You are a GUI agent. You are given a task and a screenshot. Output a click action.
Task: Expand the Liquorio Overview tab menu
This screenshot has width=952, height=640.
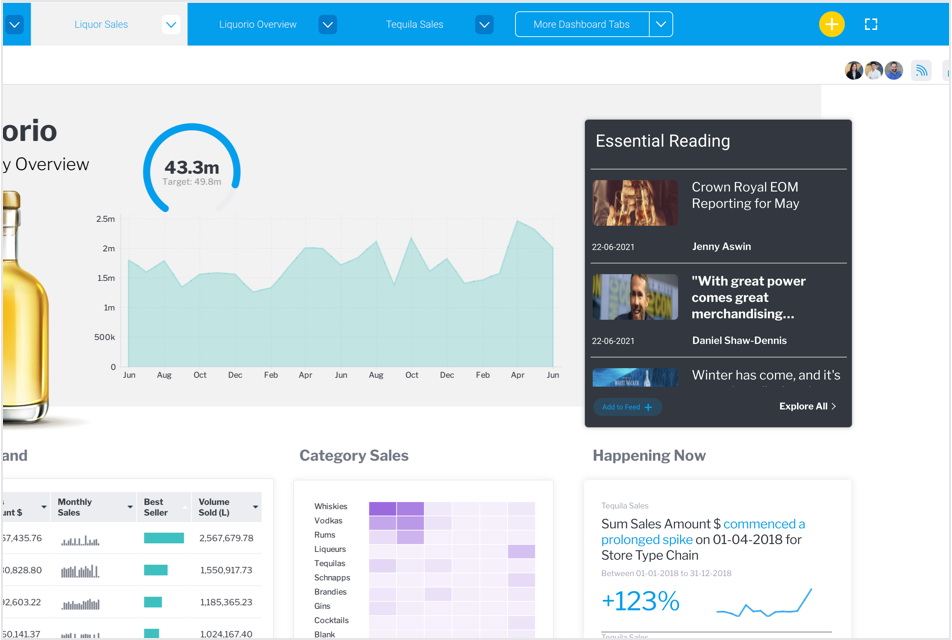point(328,25)
